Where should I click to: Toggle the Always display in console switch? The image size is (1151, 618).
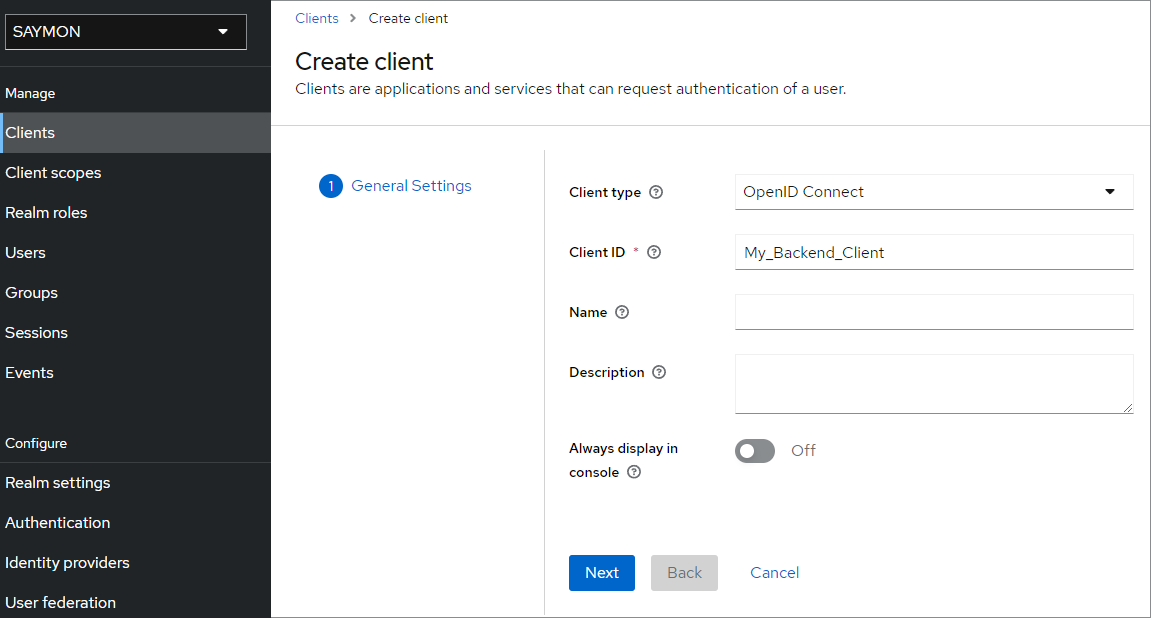[755, 451]
